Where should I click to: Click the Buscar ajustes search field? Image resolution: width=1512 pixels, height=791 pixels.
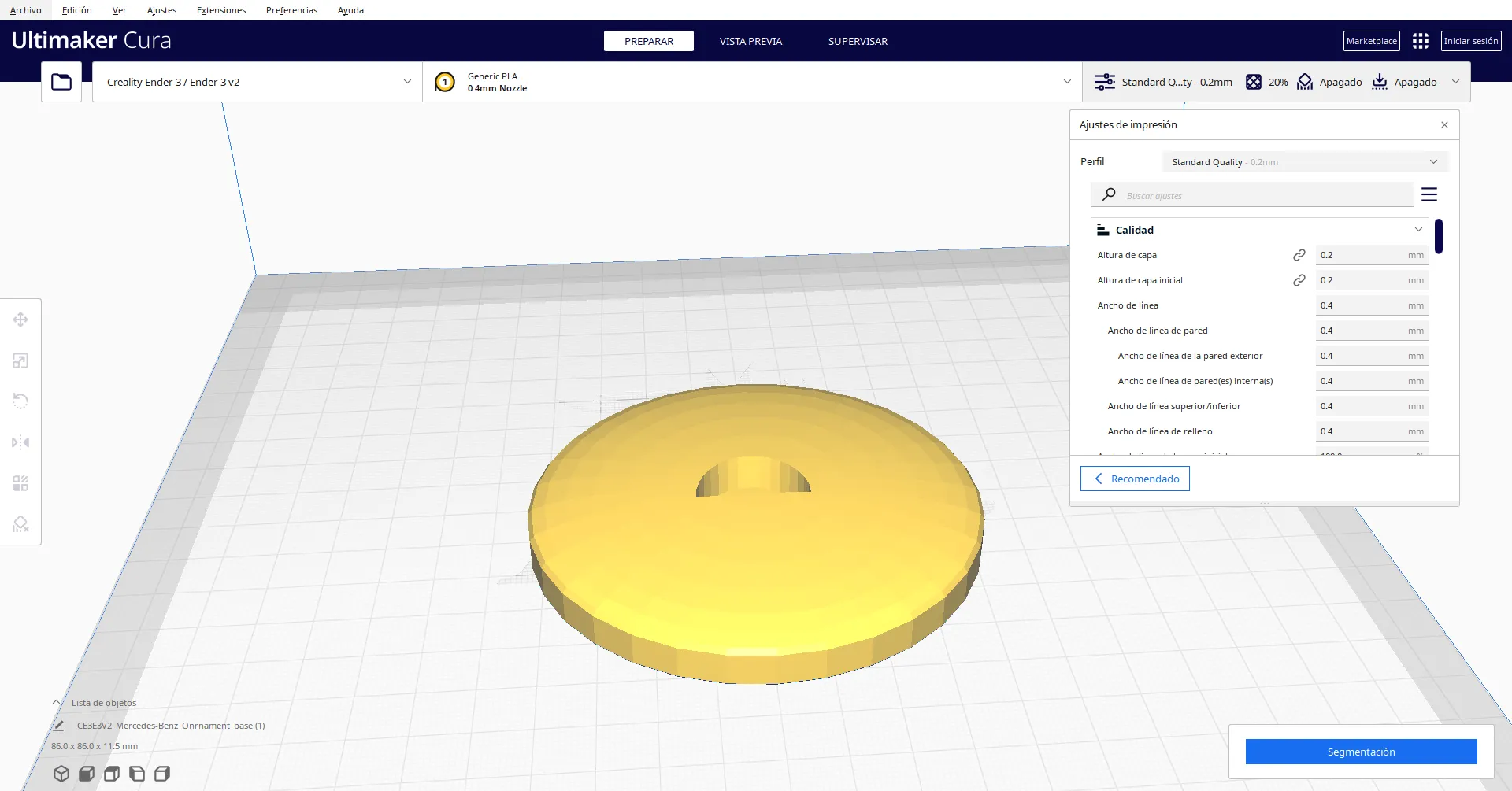1260,195
